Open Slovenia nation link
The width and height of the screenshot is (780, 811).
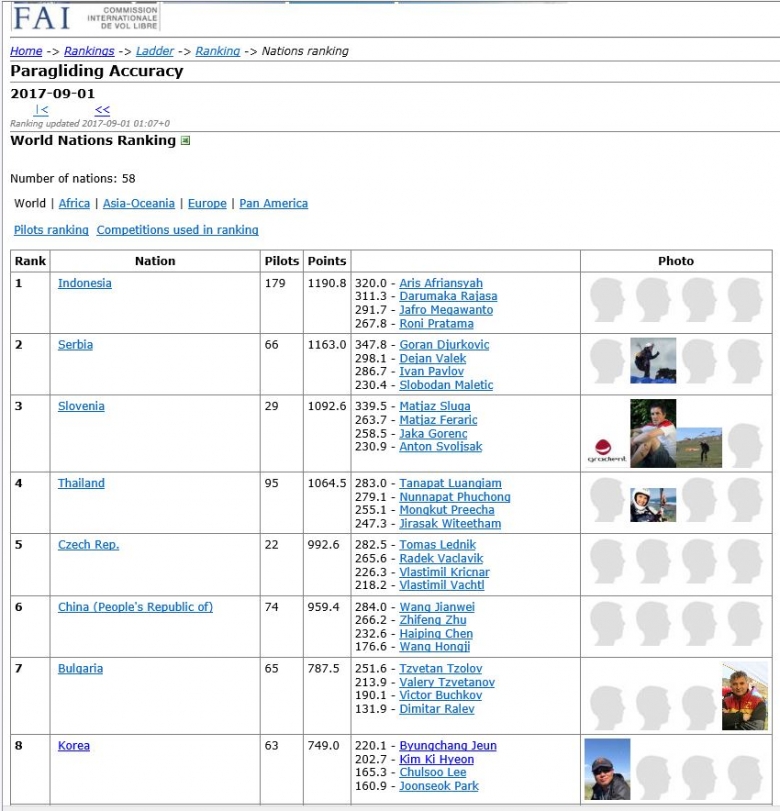(x=81, y=406)
